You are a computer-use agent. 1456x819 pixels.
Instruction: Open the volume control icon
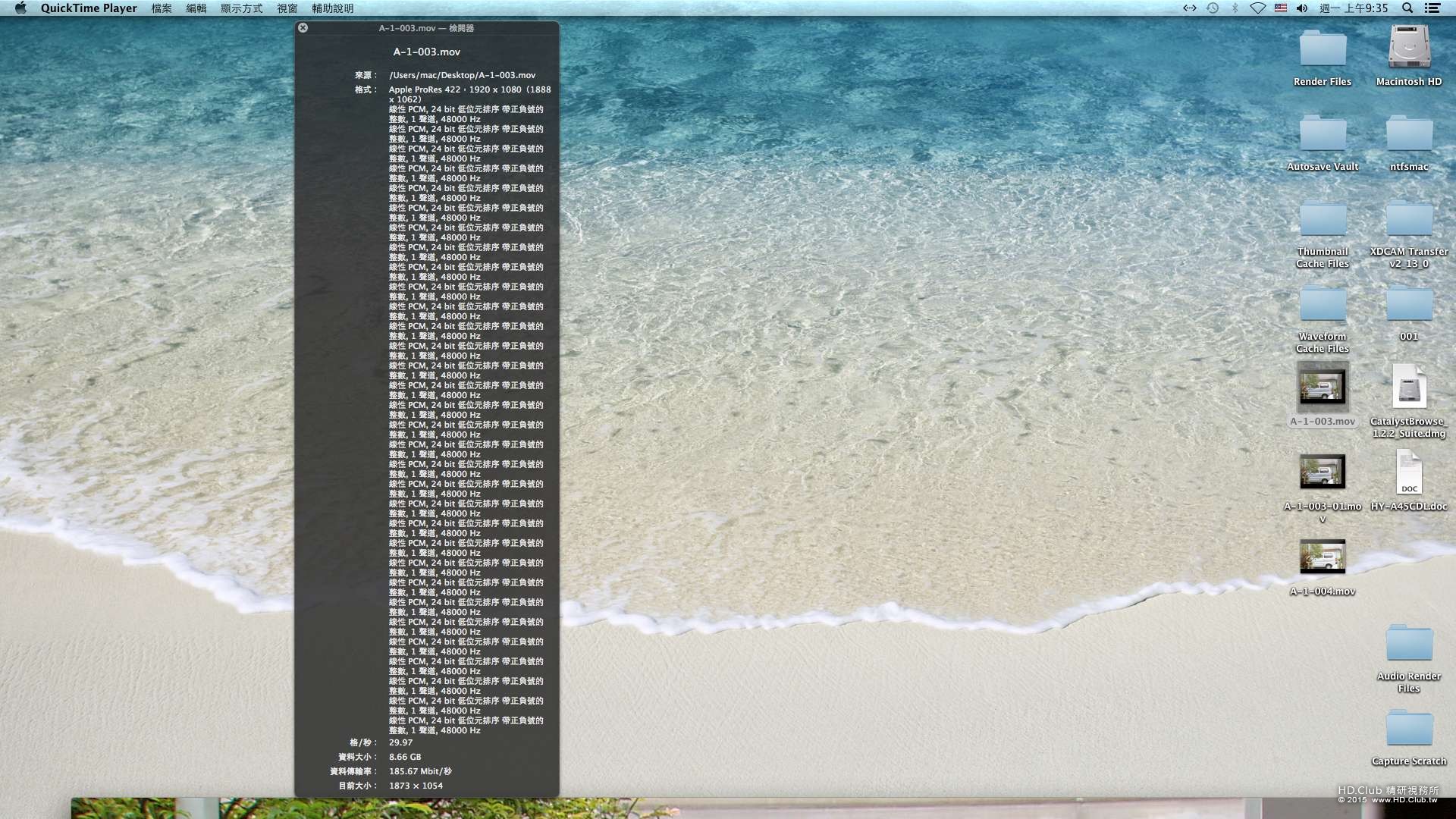(x=1302, y=8)
